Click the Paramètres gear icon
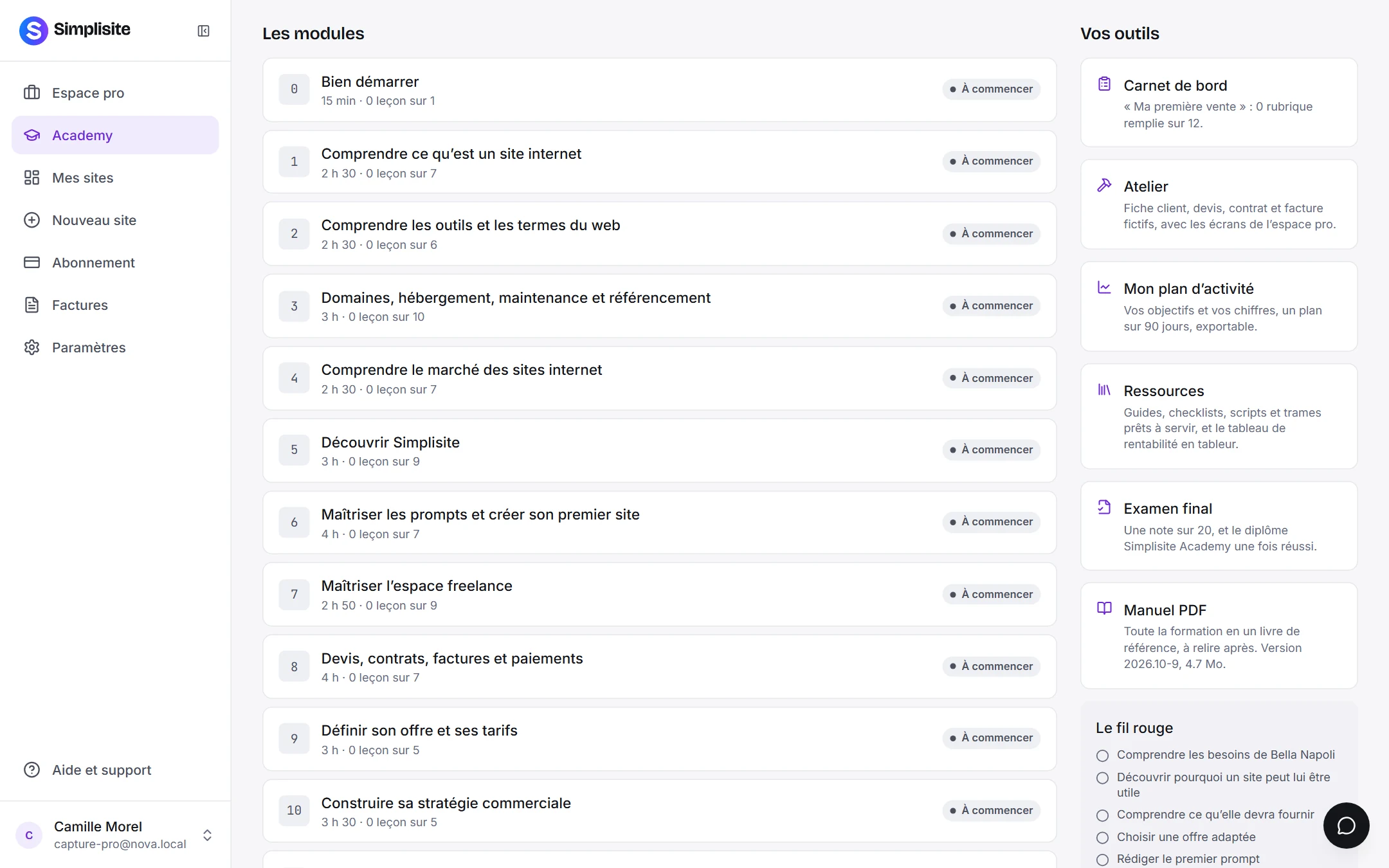 (x=32, y=347)
